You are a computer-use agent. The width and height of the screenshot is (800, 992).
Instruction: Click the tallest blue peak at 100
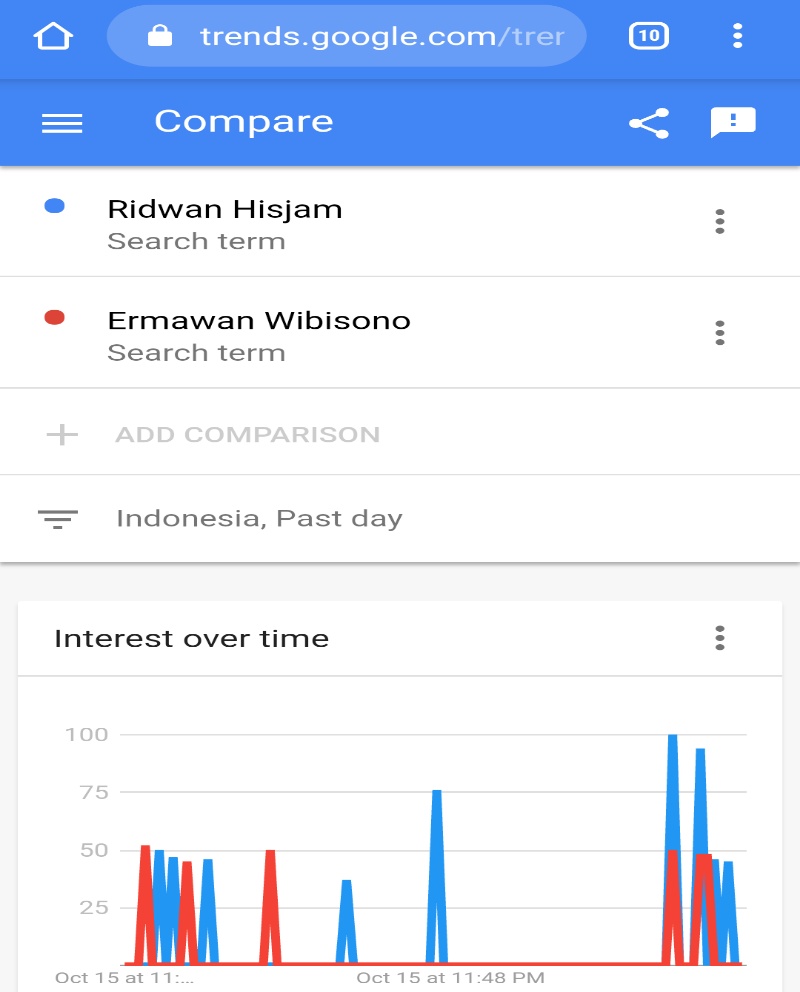[x=673, y=738]
